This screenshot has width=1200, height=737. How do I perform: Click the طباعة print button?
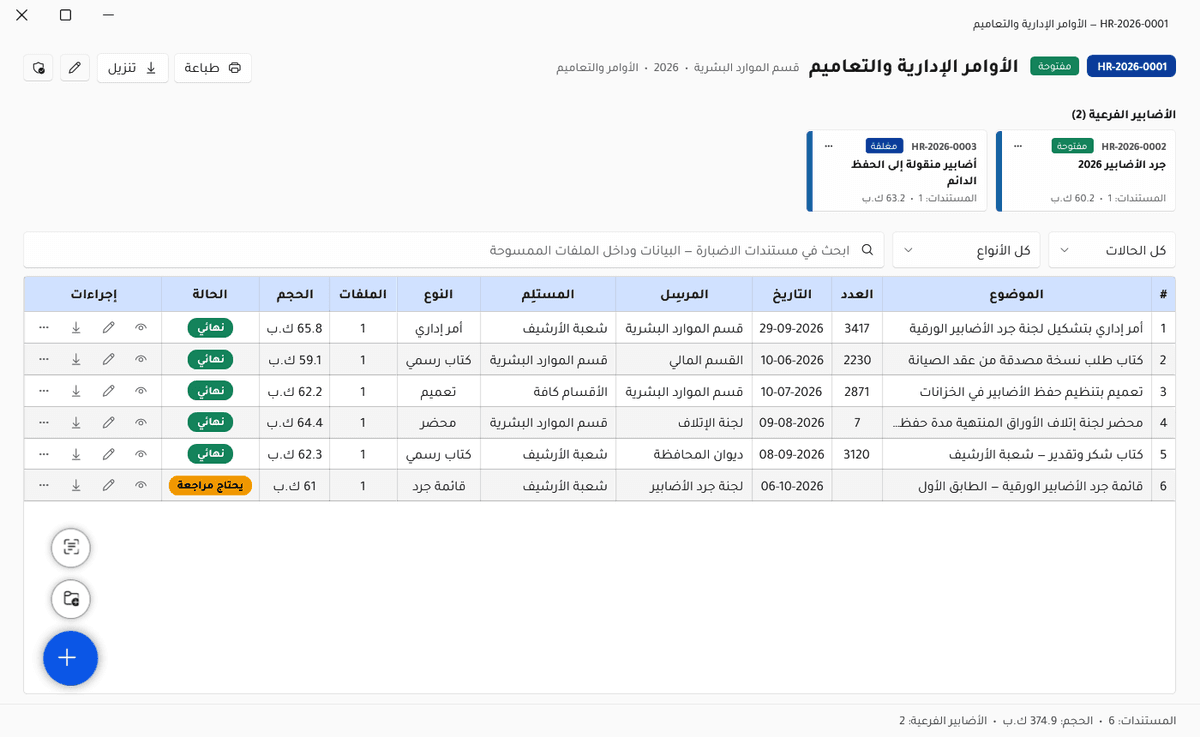point(213,68)
